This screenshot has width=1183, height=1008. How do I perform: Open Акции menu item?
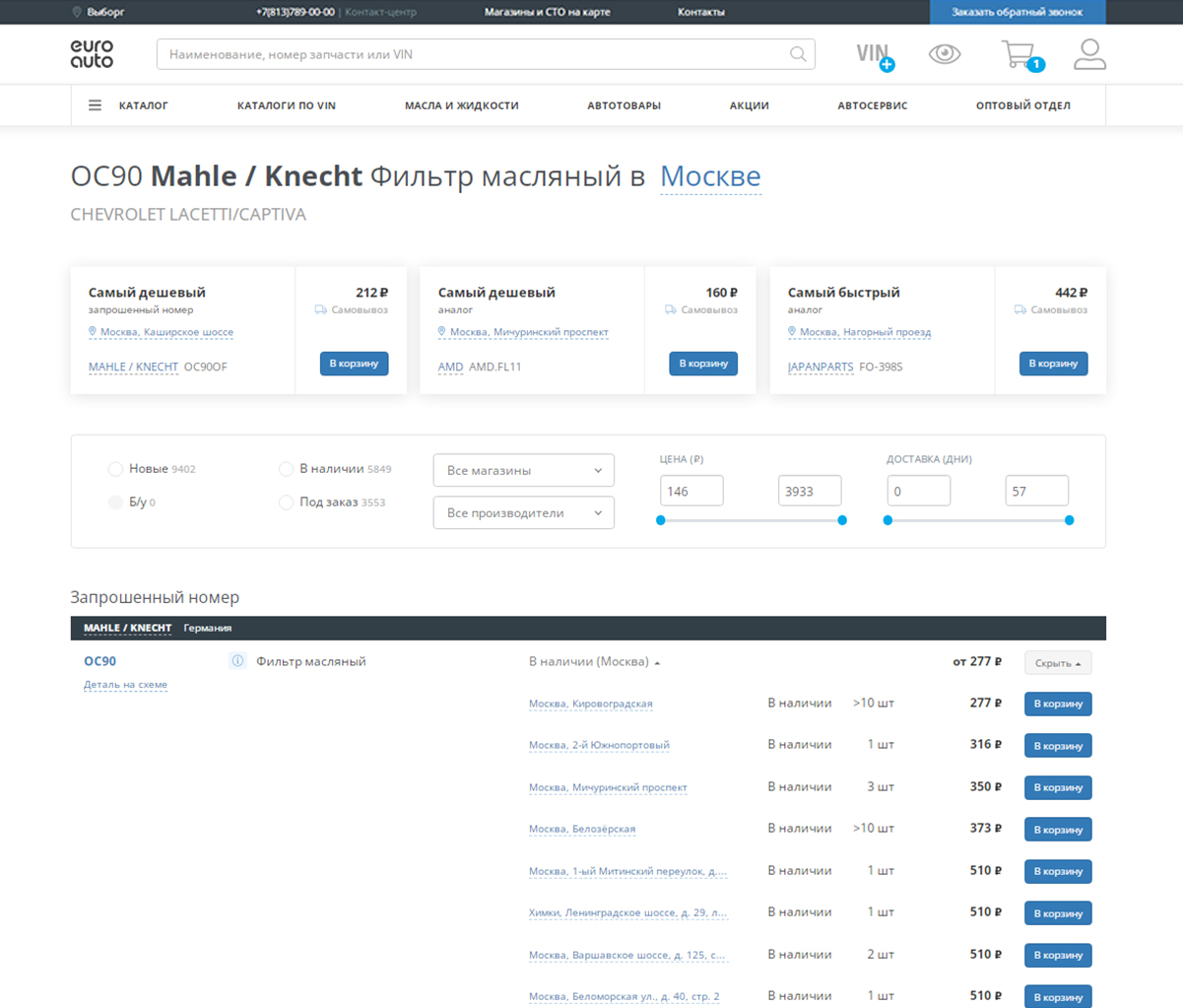coord(750,105)
